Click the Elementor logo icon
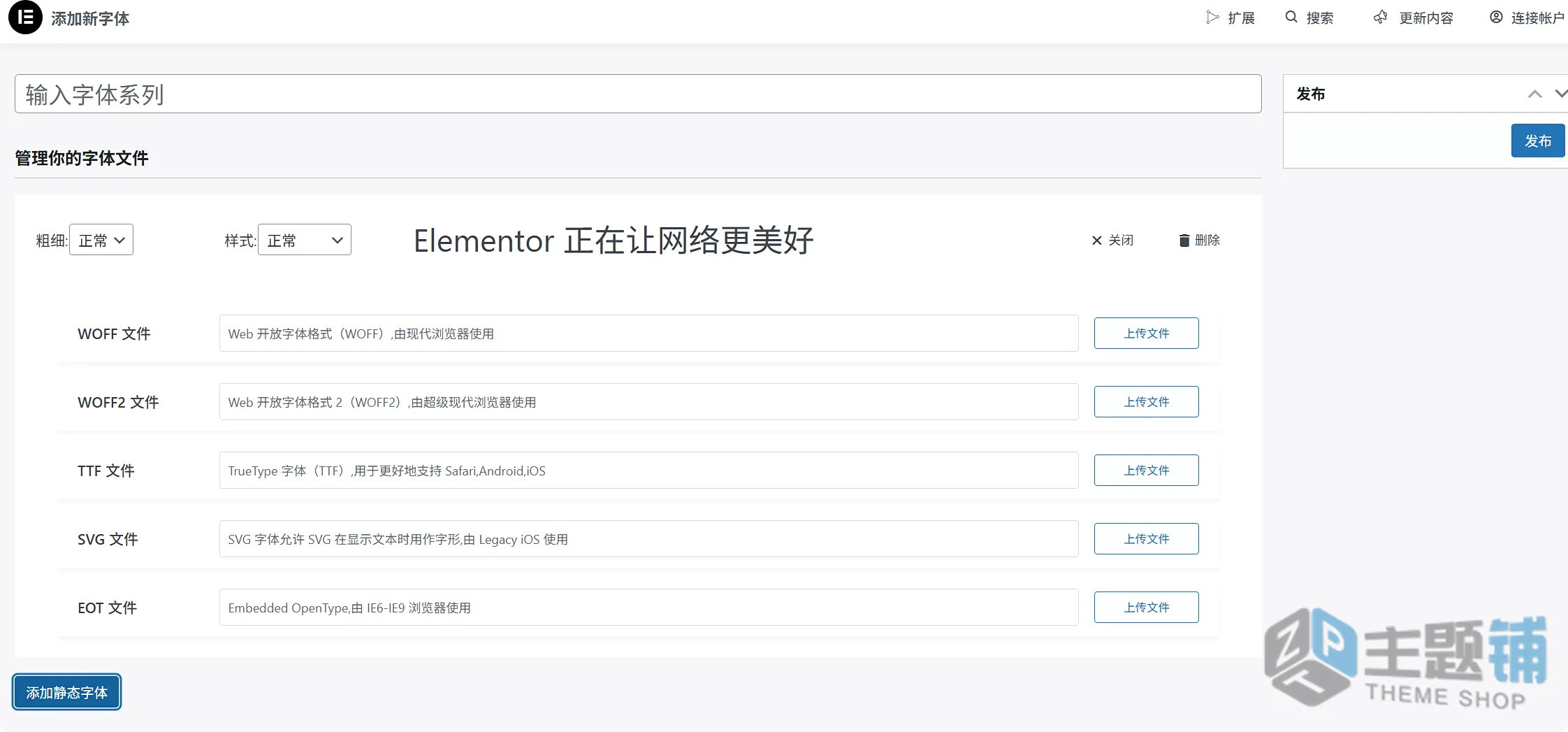The image size is (1568, 732). pyautogui.click(x=26, y=17)
